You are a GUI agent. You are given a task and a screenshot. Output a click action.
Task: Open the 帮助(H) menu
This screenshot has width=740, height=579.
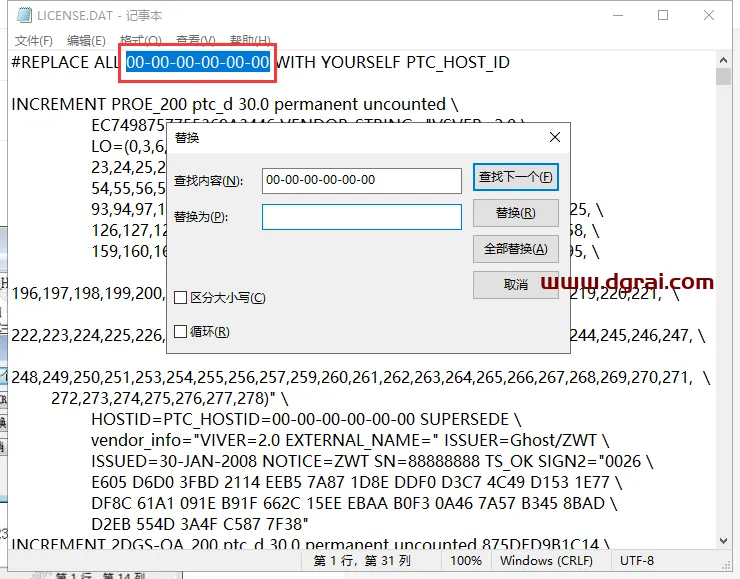250,41
